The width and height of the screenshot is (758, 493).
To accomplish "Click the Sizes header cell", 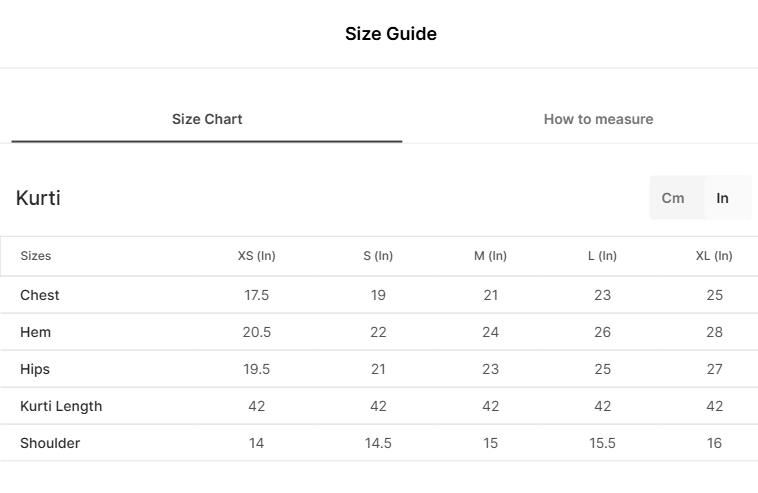I will pos(36,256).
